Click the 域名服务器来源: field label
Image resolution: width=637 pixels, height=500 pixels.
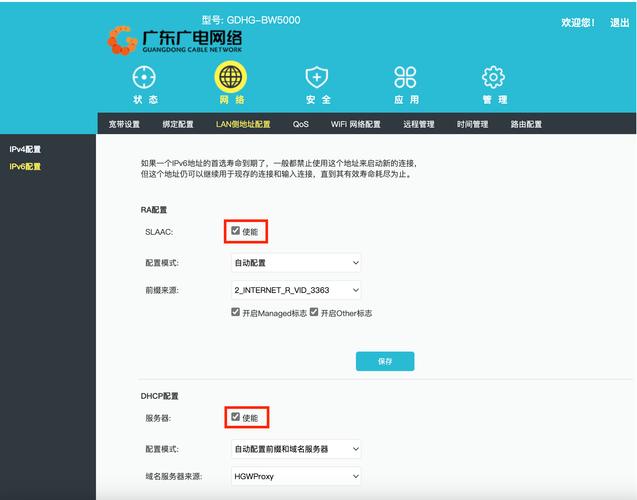[x=174, y=476]
